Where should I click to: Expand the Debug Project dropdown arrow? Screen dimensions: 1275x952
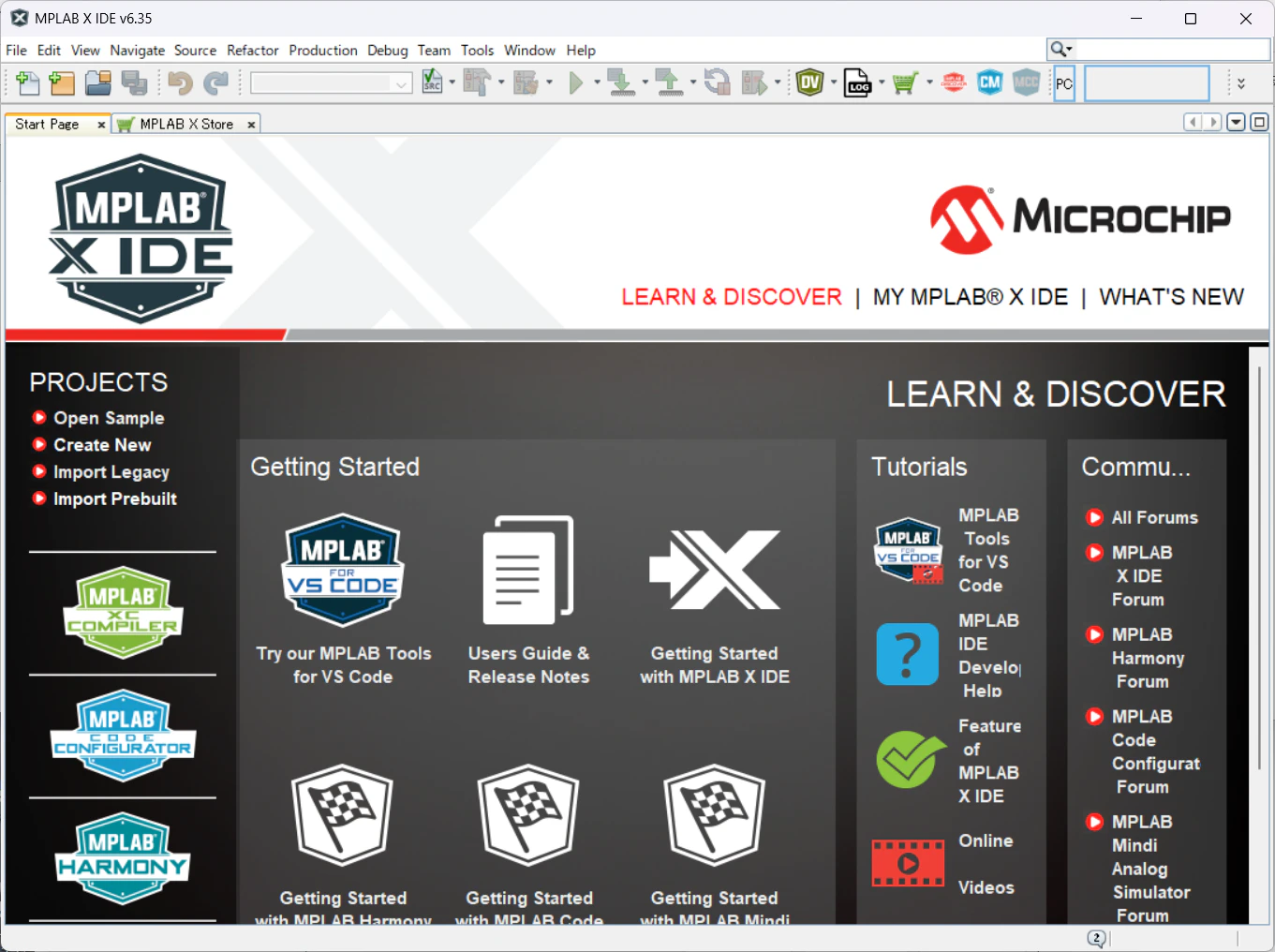click(778, 82)
